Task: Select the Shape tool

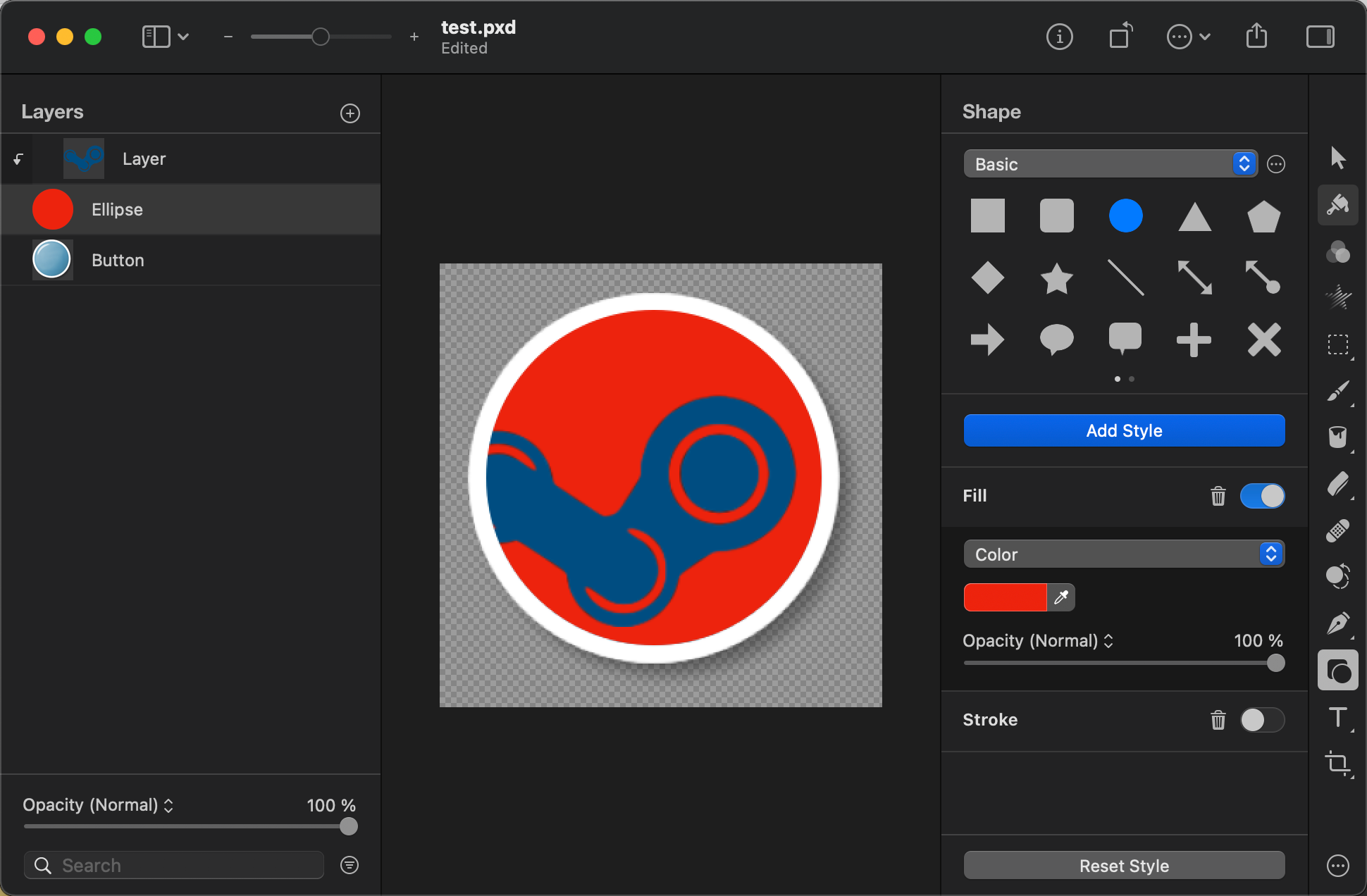Action: point(1338,670)
